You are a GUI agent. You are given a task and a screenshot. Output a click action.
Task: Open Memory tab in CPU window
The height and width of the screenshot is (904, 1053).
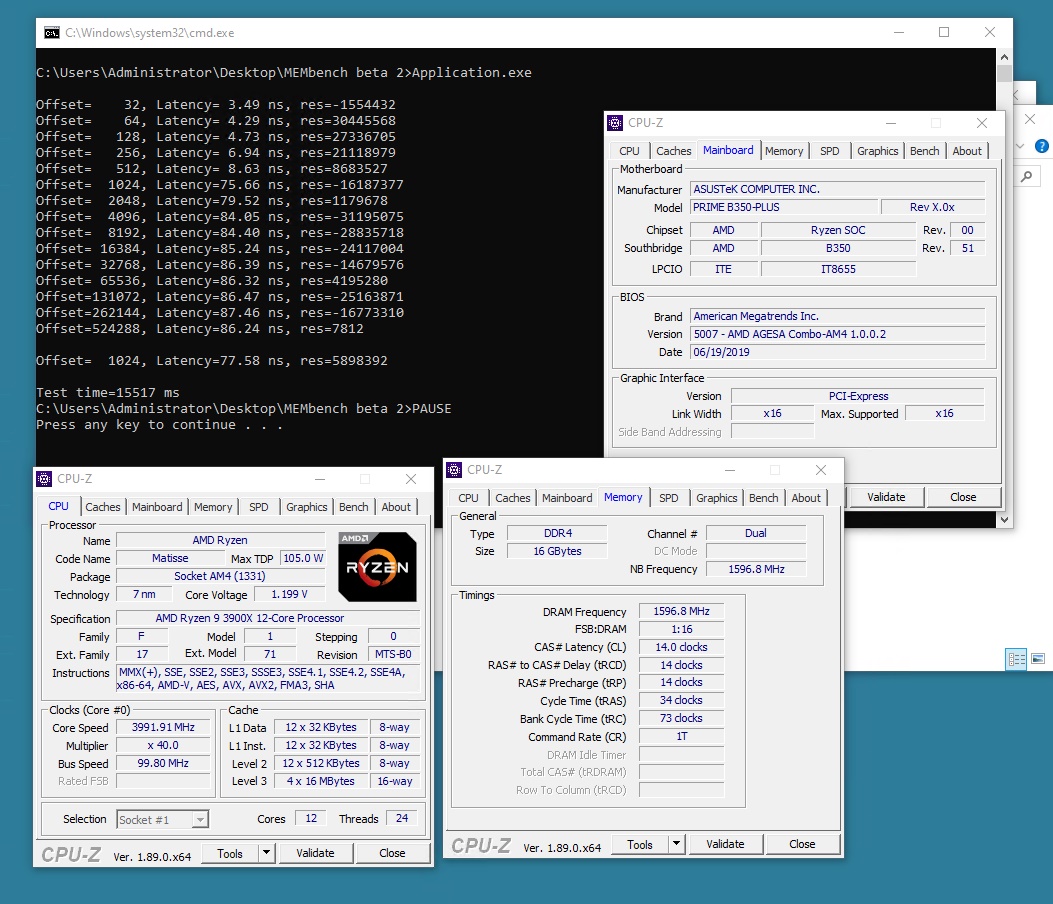click(x=213, y=507)
